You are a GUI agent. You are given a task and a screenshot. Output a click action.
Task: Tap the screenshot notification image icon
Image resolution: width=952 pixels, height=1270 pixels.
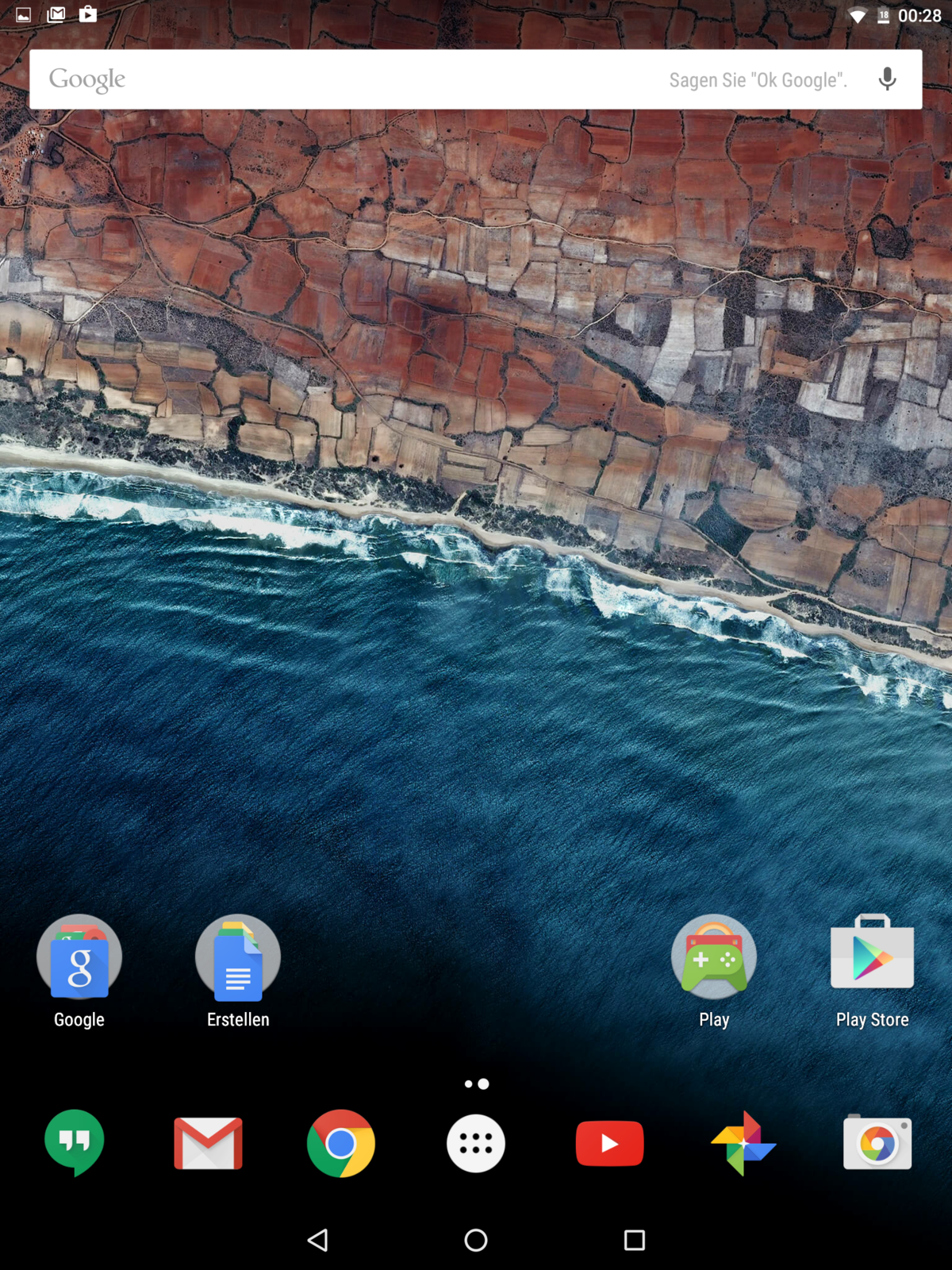coord(24,15)
